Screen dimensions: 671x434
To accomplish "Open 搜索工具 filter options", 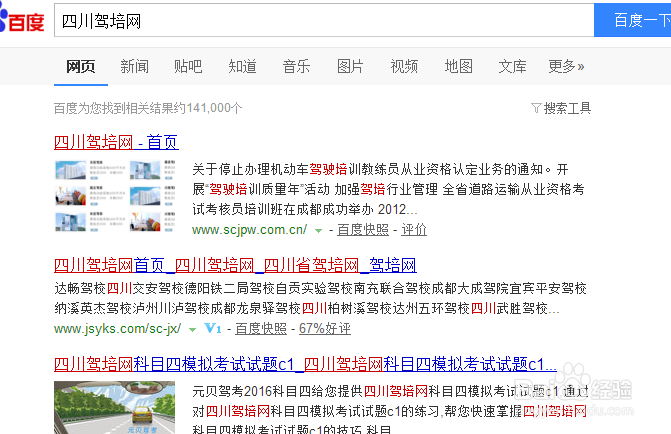I will coord(567,108).
